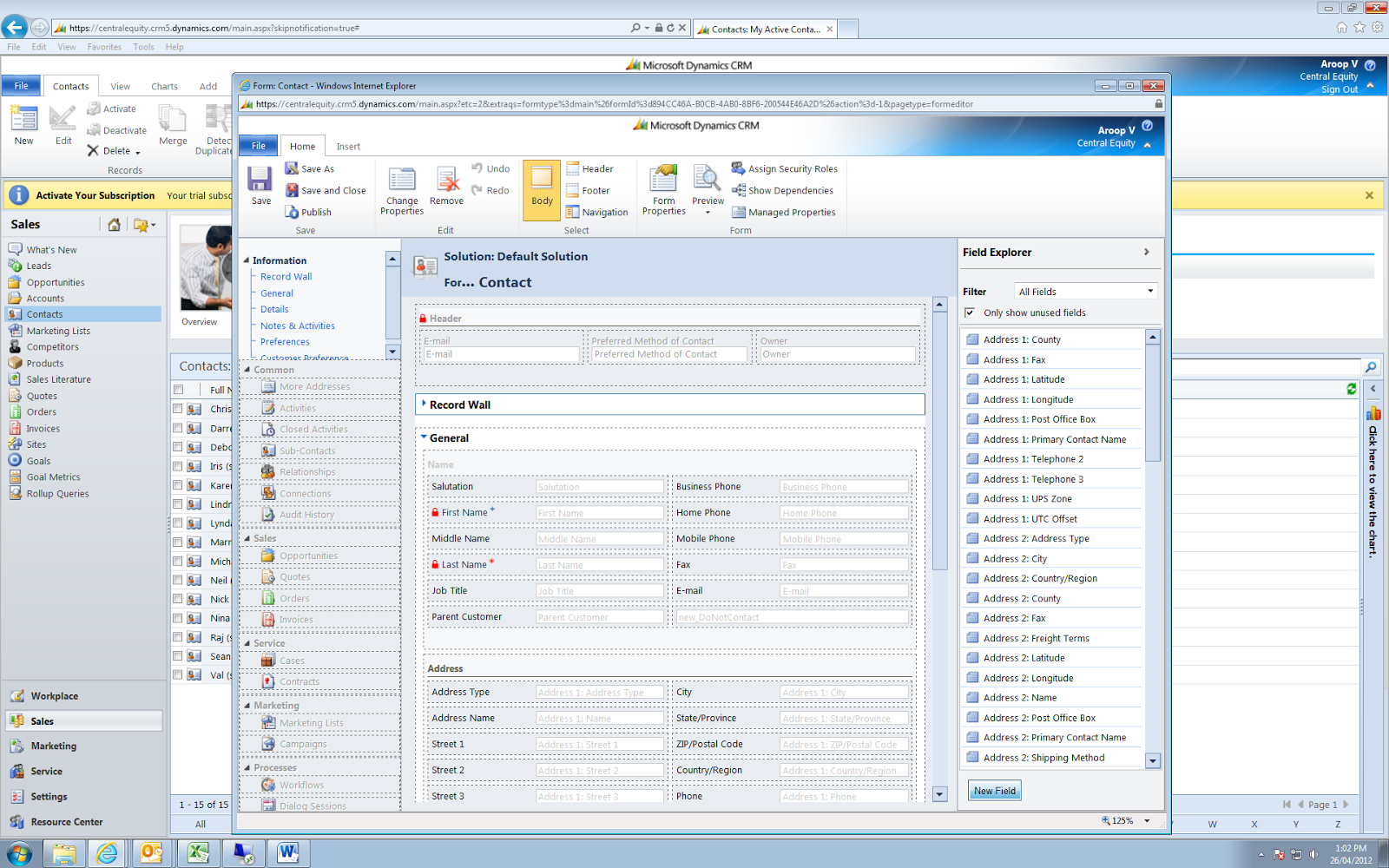
Task: Click the Remove icon in the Edit group
Action: (446, 187)
